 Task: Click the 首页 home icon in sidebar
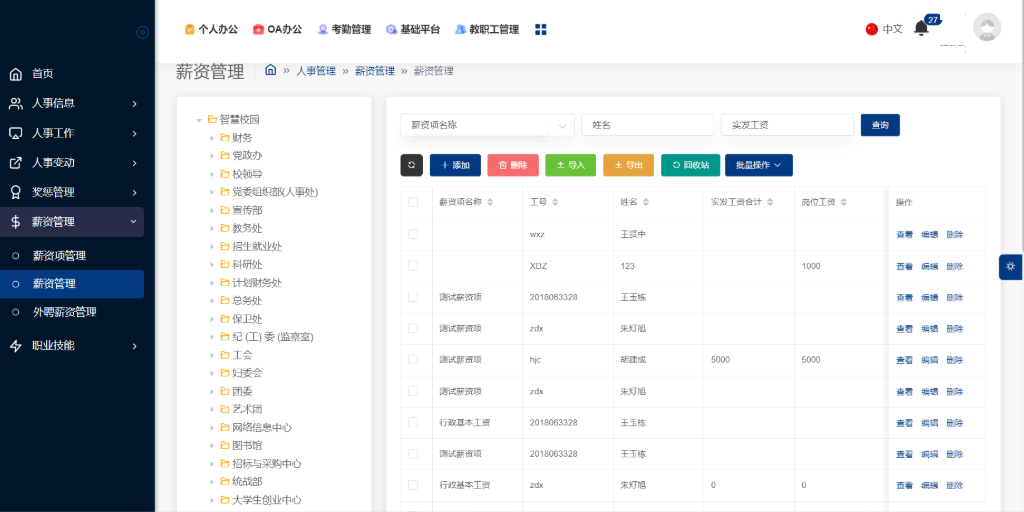pyautogui.click(x=16, y=74)
